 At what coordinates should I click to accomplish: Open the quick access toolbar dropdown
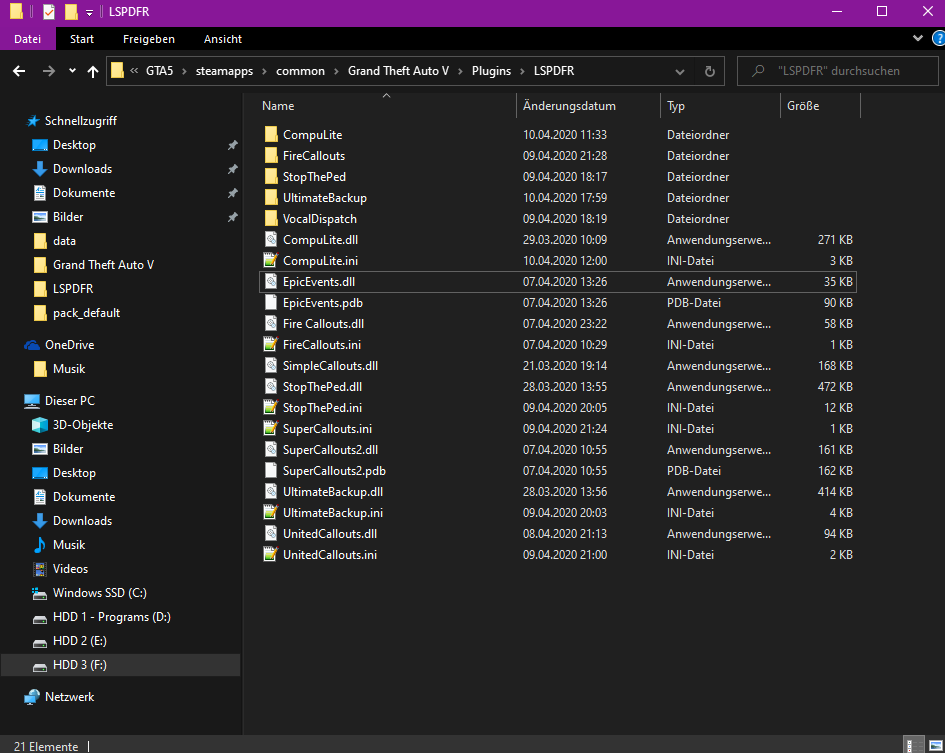coord(89,12)
